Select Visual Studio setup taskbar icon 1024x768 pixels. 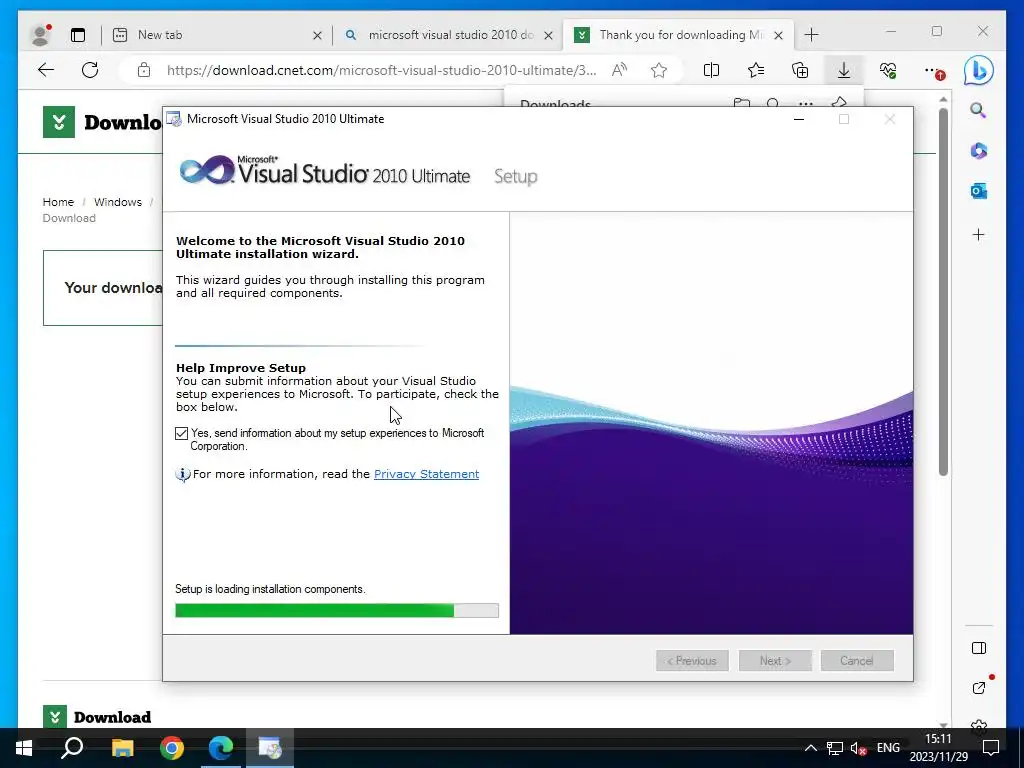(x=270, y=748)
